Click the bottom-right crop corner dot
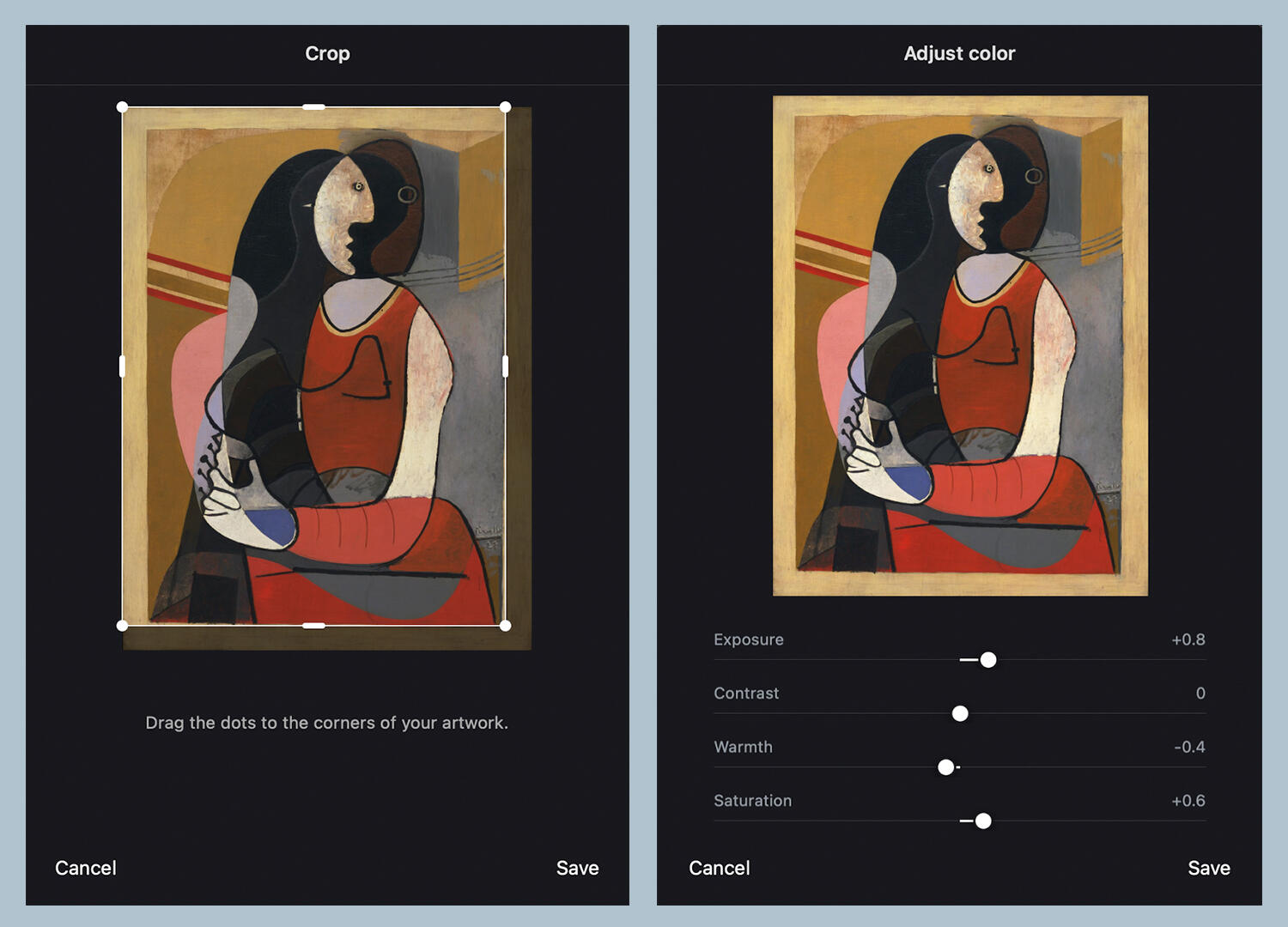This screenshot has height=927, width=1288. 505,626
